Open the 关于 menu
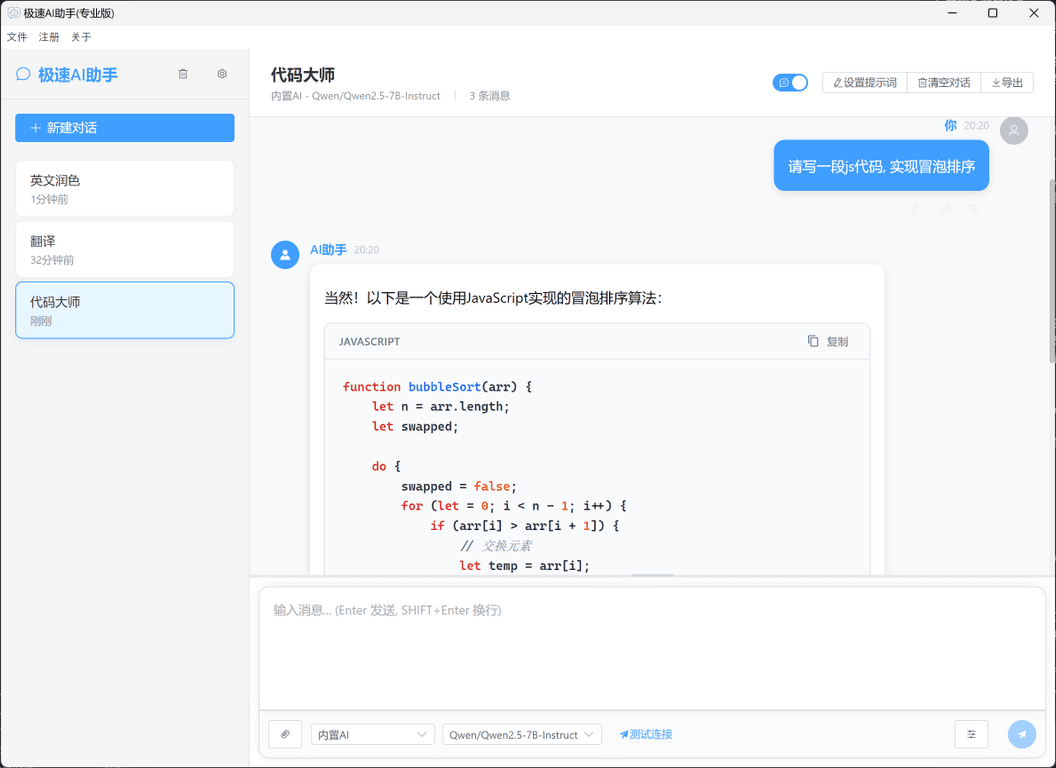Viewport: 1056px width, 768px height. click(80, 36)
